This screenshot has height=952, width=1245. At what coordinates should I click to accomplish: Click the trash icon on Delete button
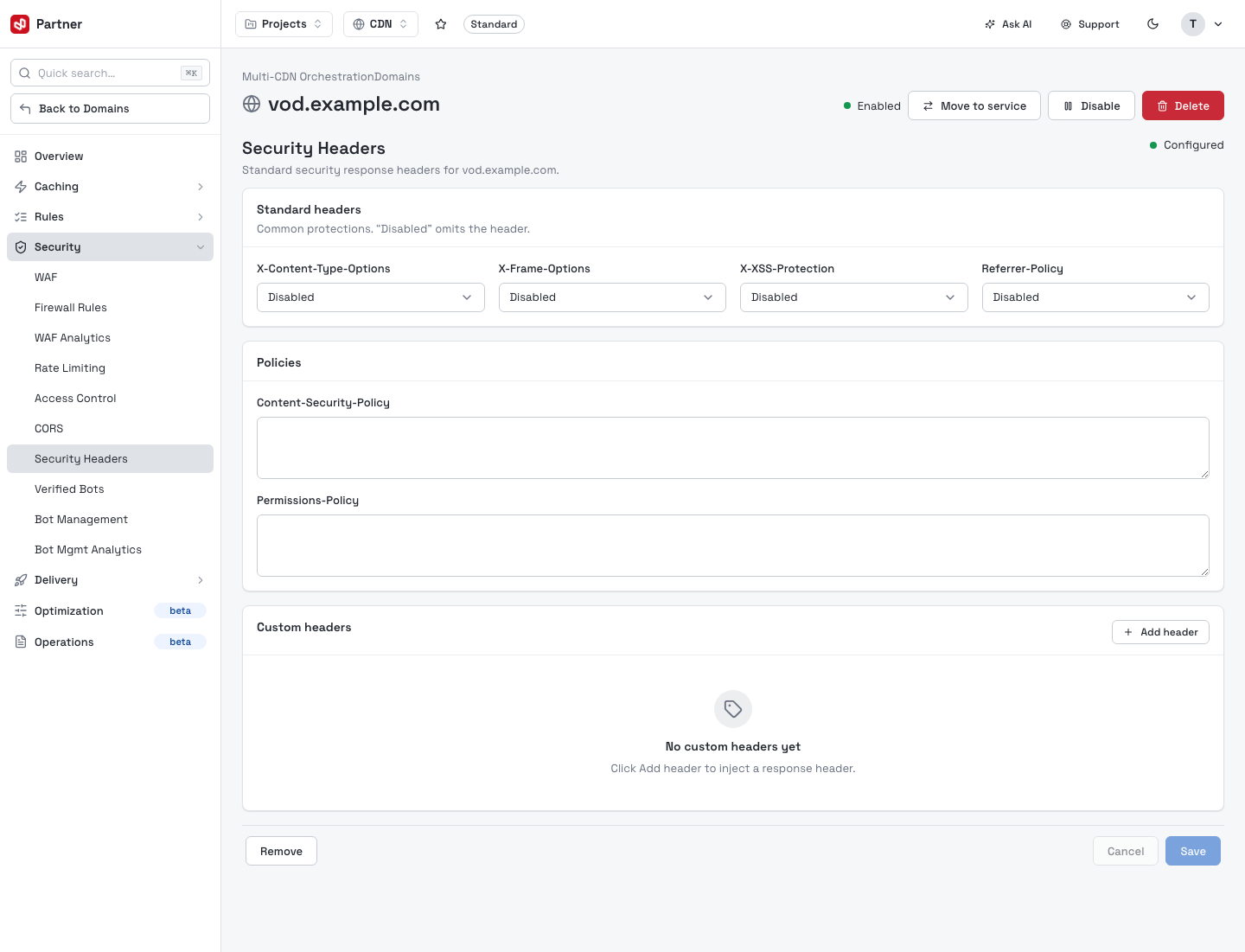tap(1163, 106)
